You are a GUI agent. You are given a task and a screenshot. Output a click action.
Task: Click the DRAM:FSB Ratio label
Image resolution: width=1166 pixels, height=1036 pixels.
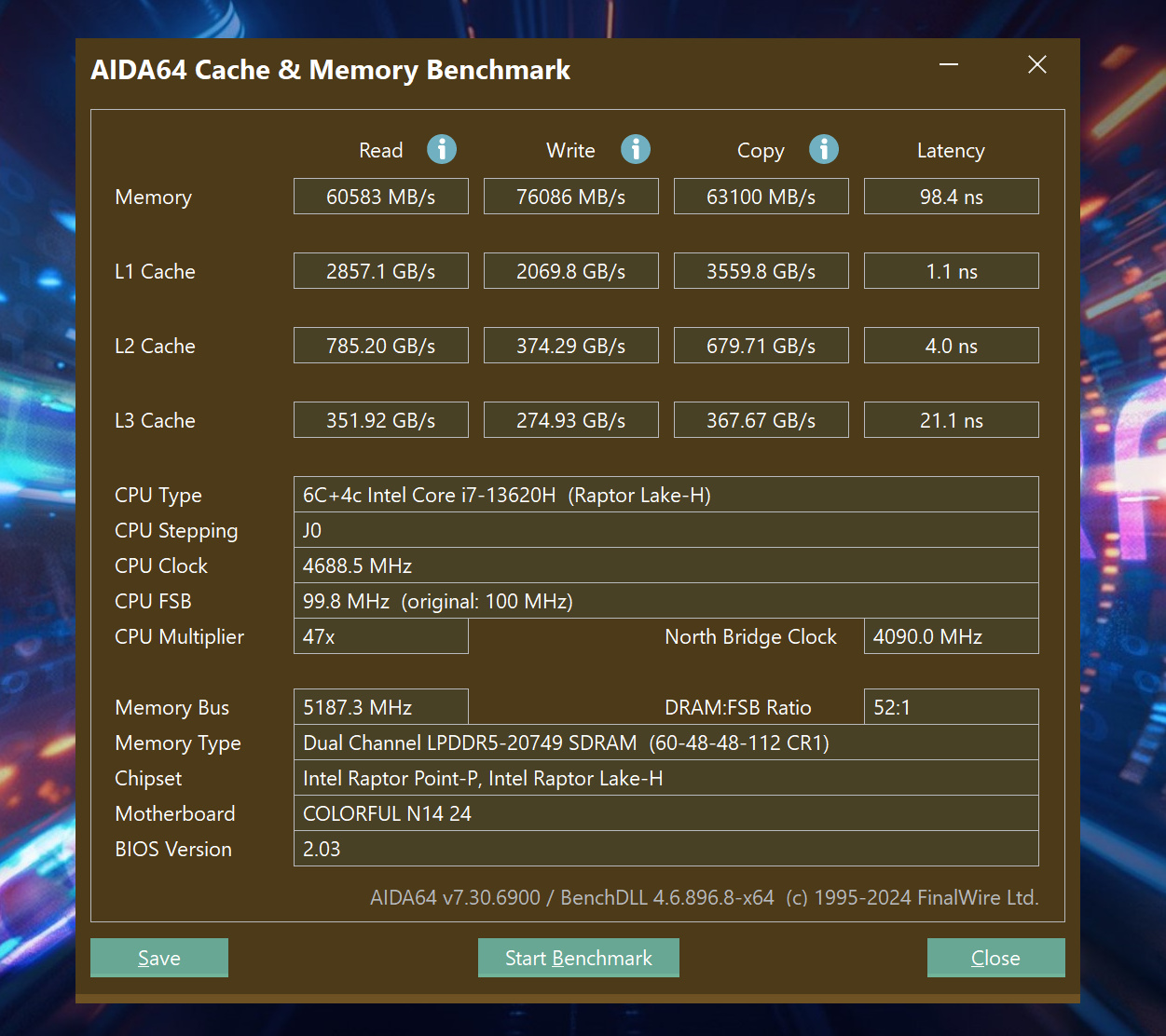[738, 708]
